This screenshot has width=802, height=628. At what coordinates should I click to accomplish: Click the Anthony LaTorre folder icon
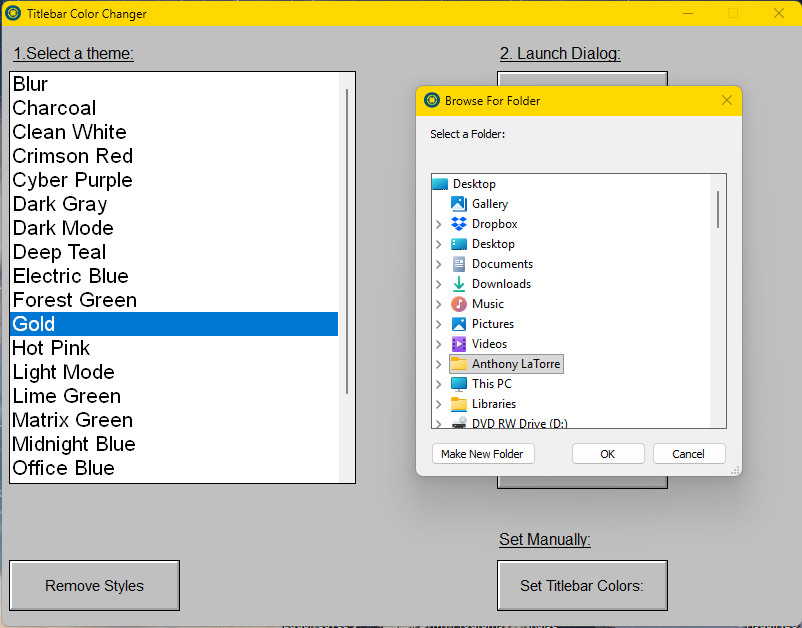(459, 364)
